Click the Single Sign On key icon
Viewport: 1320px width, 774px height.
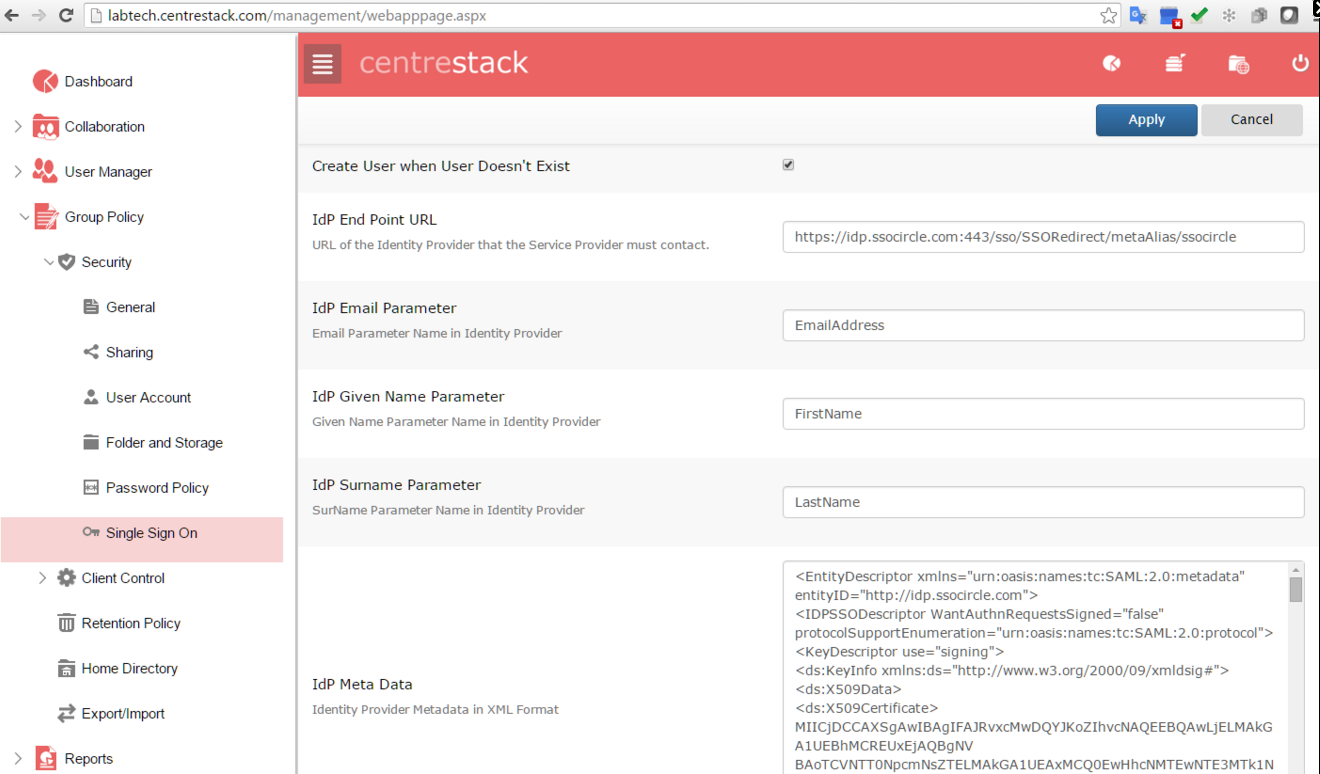coord(91,532)
